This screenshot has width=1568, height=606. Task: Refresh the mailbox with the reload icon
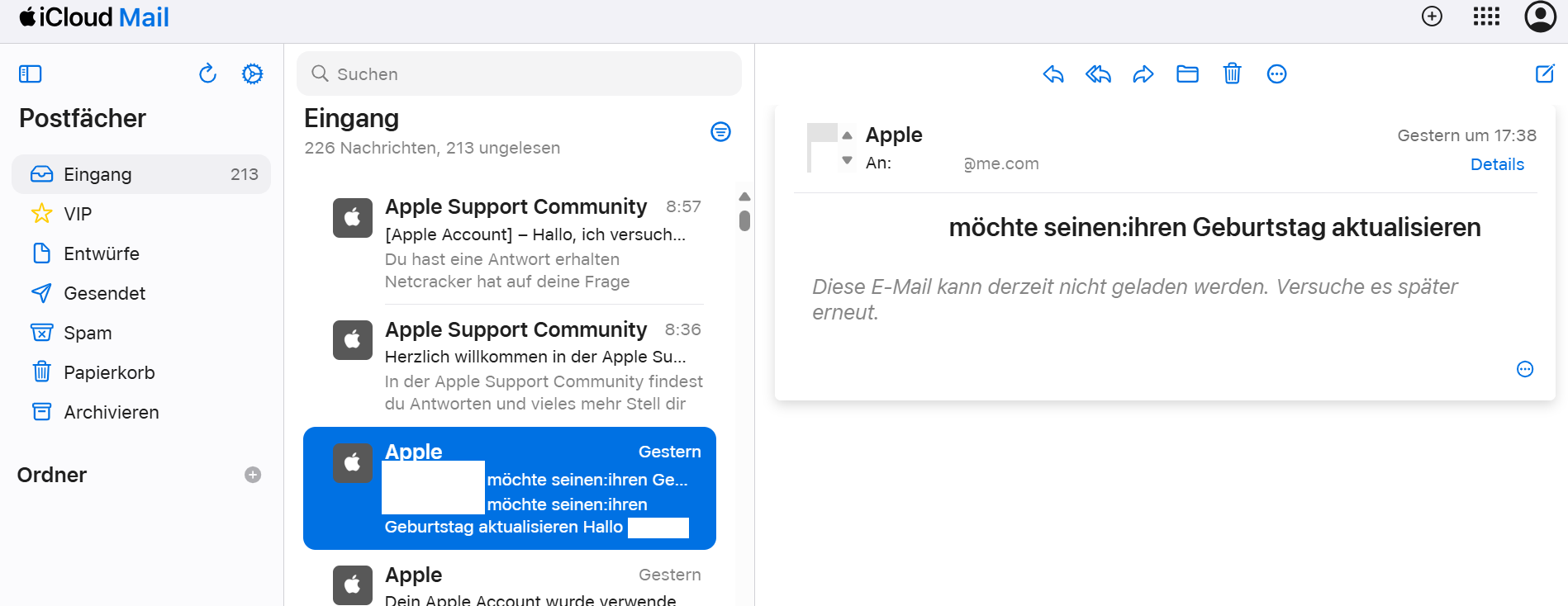(207, 74)
